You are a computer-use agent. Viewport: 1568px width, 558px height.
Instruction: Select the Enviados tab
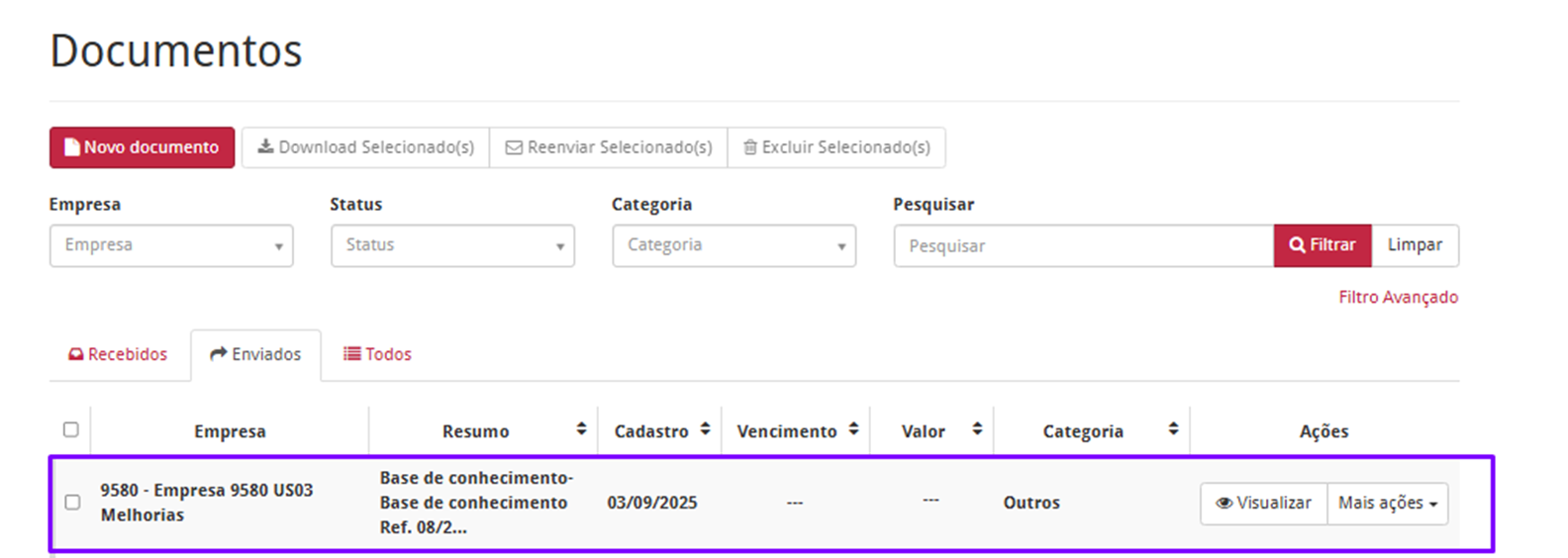255,354
